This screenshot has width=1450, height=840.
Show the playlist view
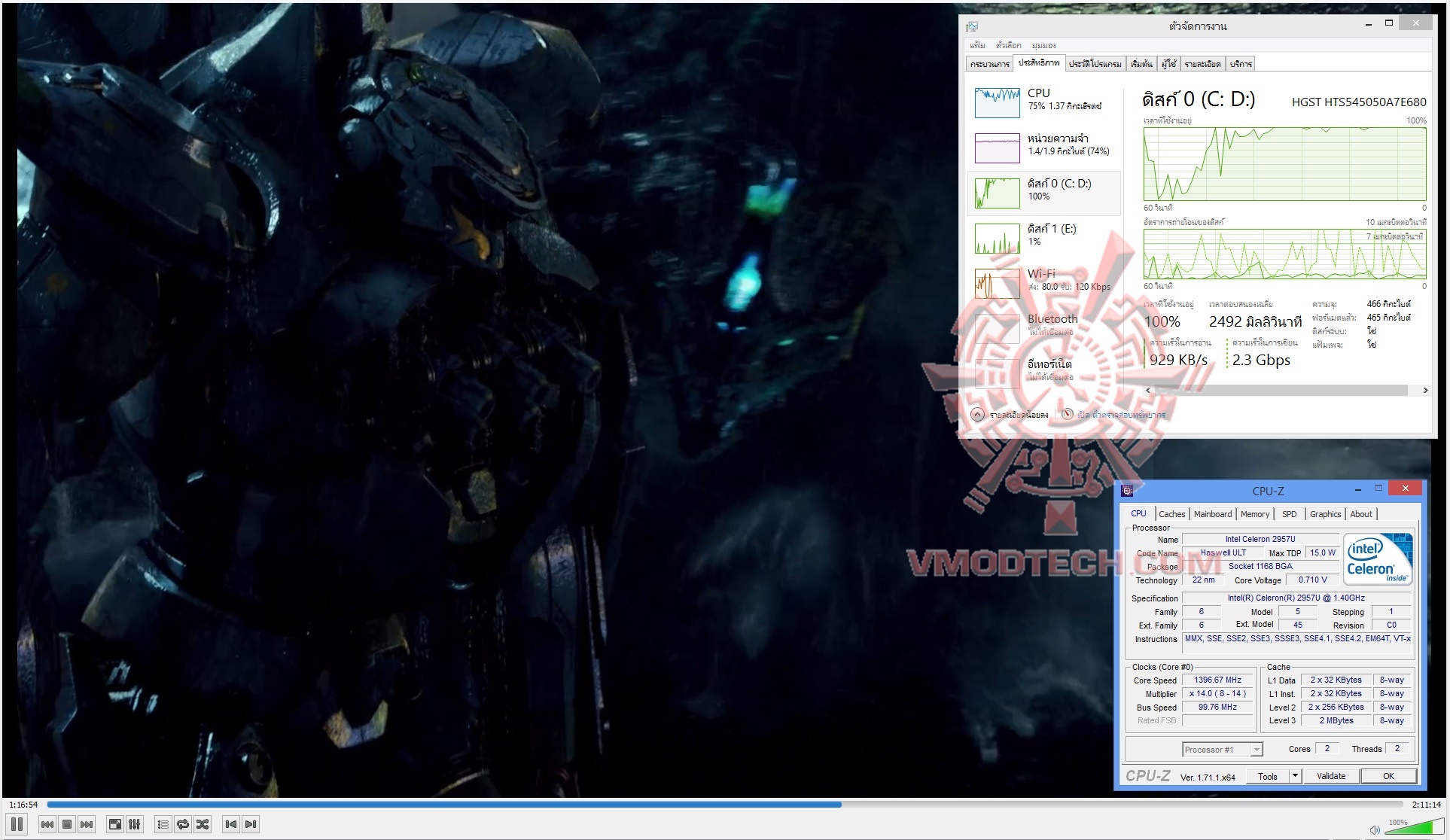[163, 824]
